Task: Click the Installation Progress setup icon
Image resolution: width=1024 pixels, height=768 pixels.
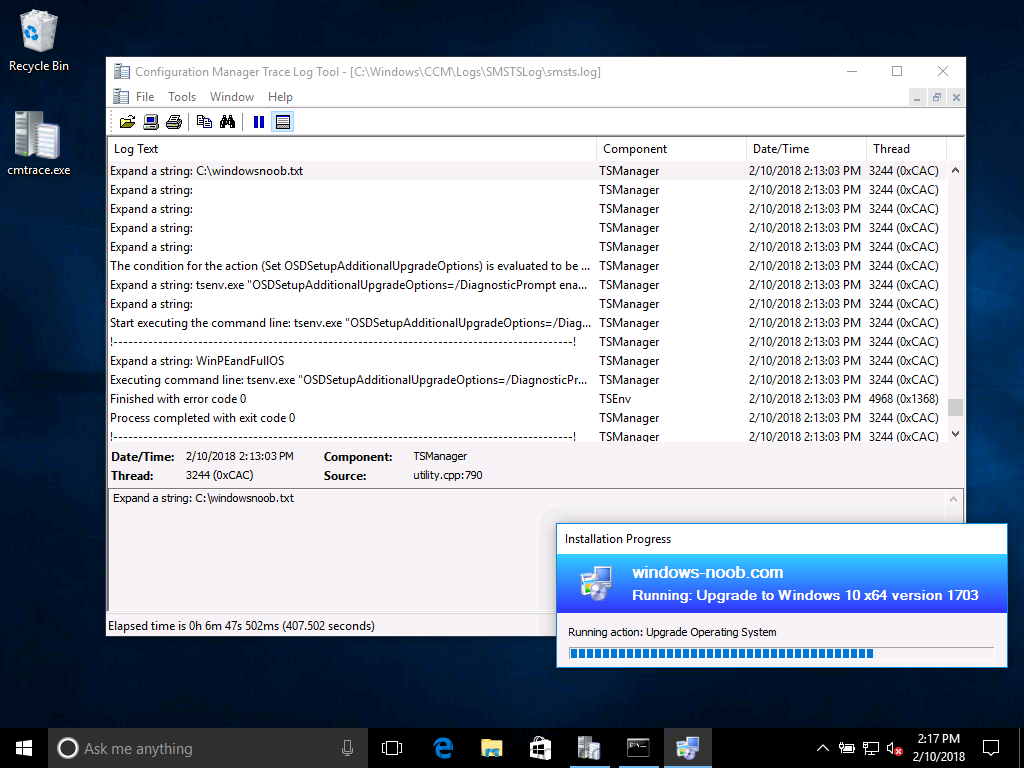Action: click(596, 583)
